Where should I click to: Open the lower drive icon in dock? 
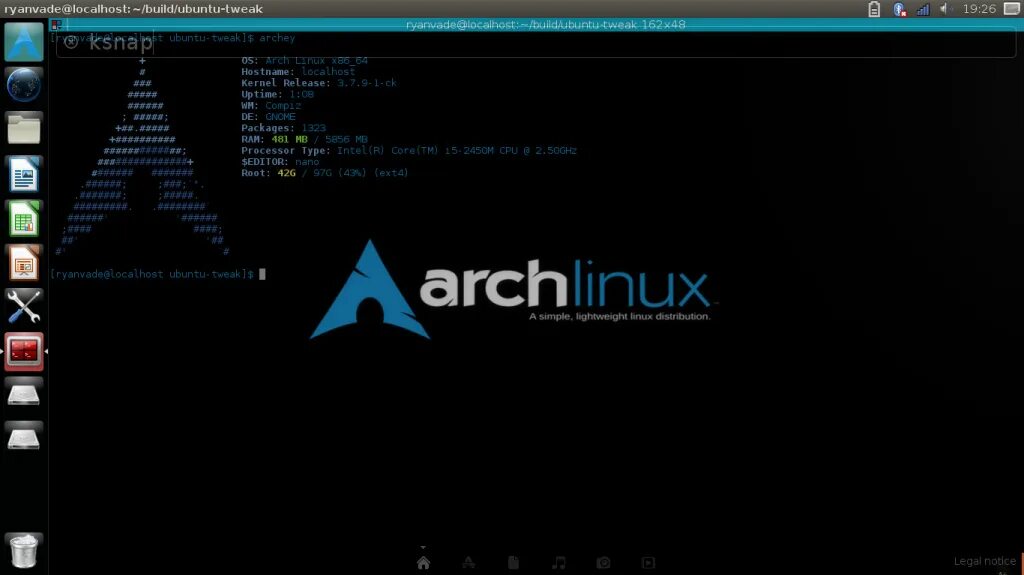24,438
